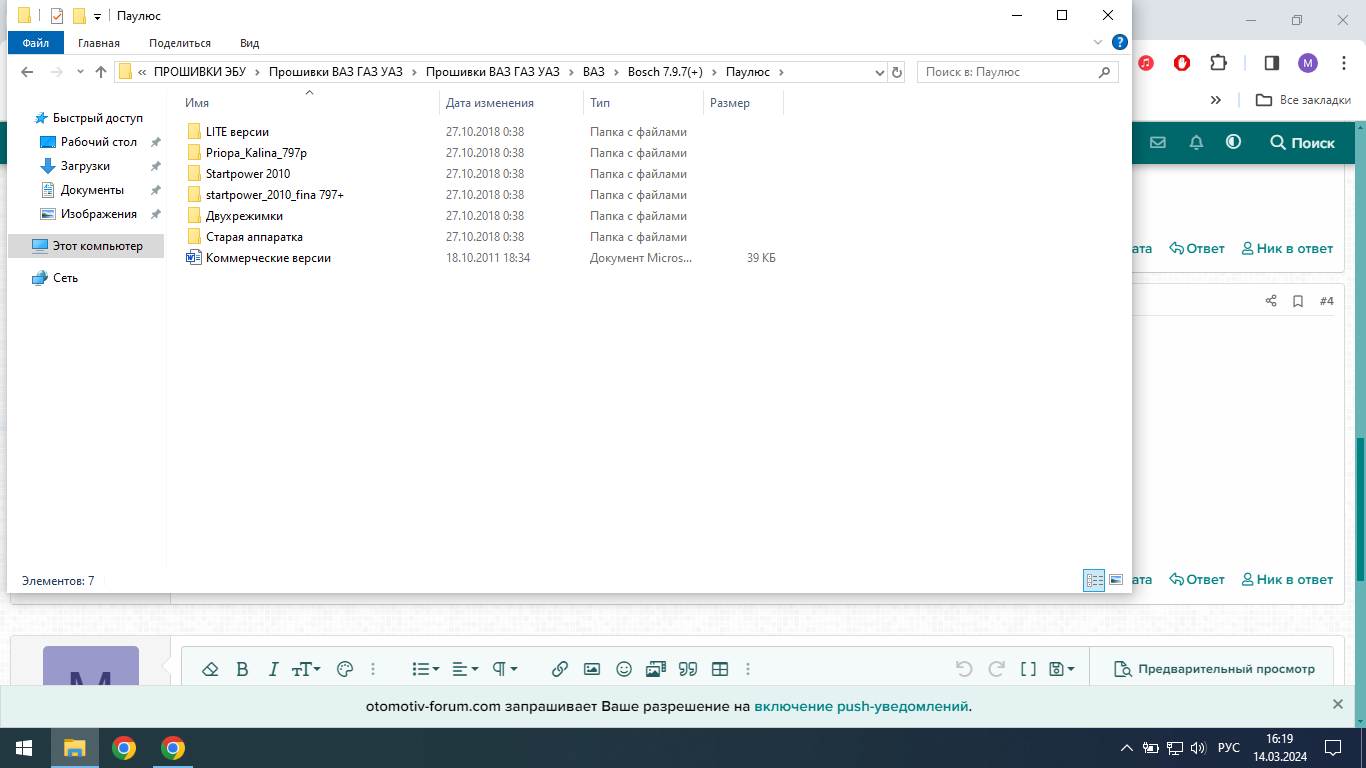
Task: Expand the font size dropdown in editor
Action: tap(306, 669)
